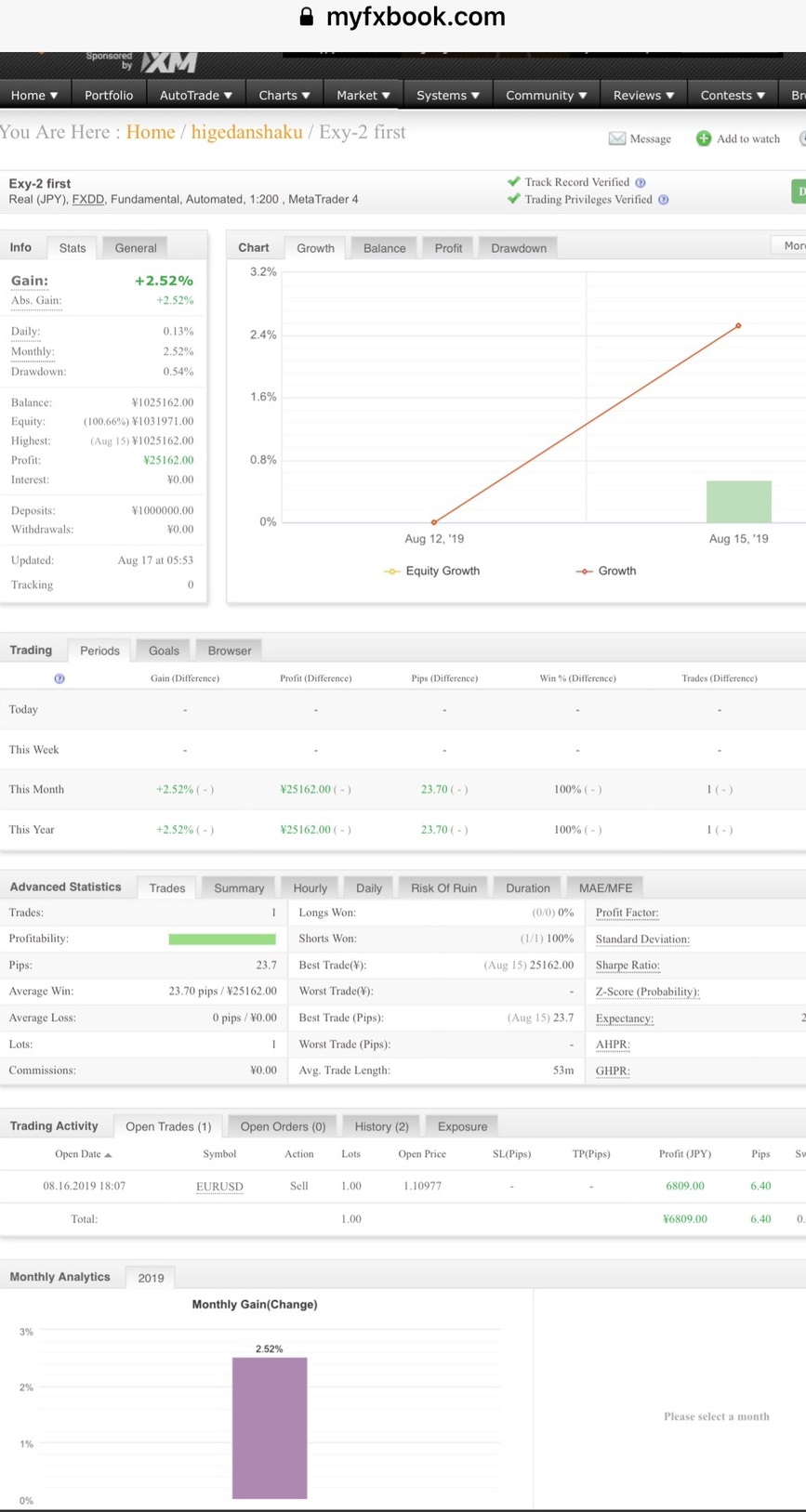Switch to the Drawdown chart tab
Screen dimensions: 806x1512
click(519, 248)
